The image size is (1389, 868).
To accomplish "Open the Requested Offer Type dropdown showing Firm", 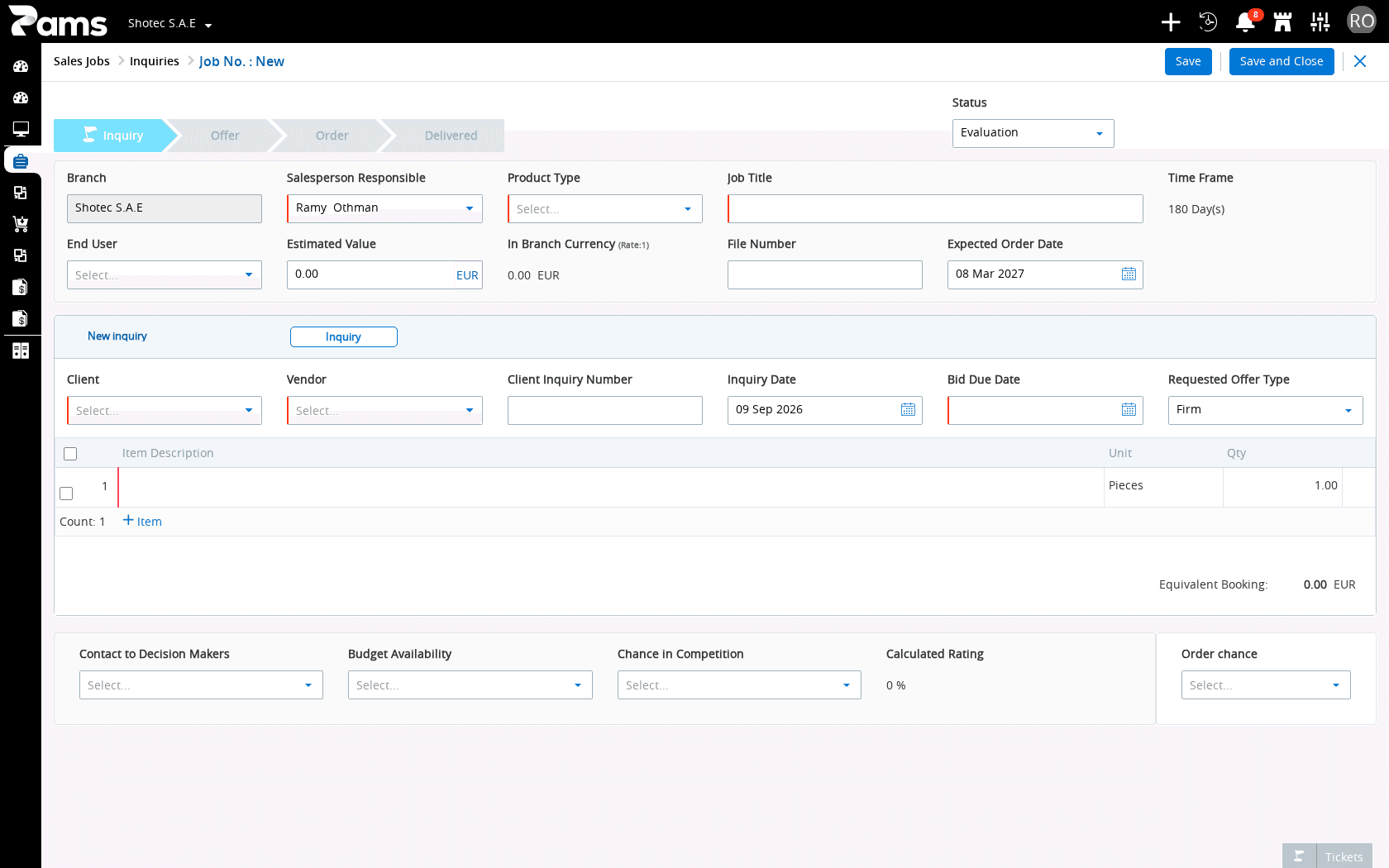I will point(1265,410).
